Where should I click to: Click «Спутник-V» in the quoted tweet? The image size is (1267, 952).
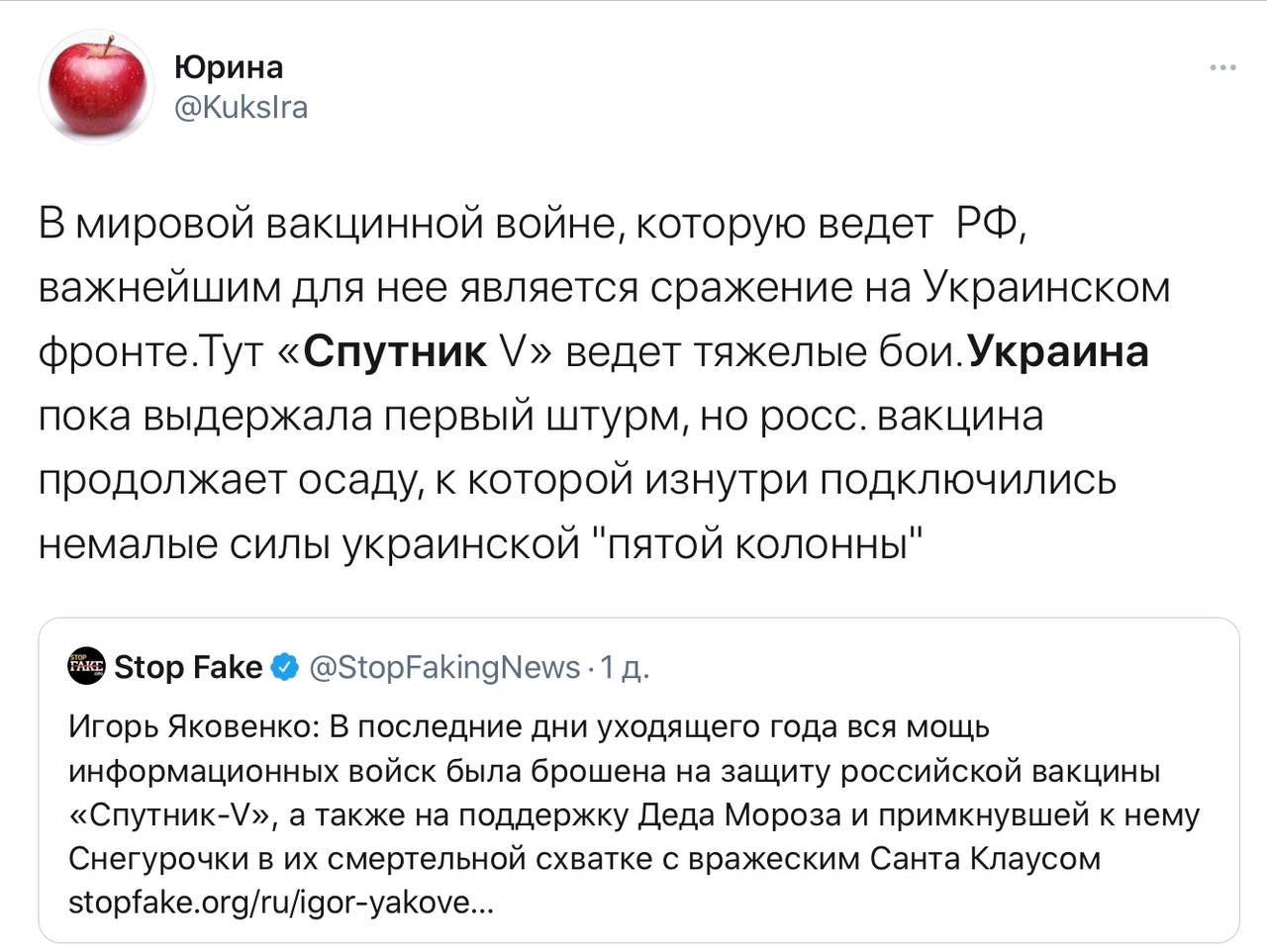tap(169, 814)
